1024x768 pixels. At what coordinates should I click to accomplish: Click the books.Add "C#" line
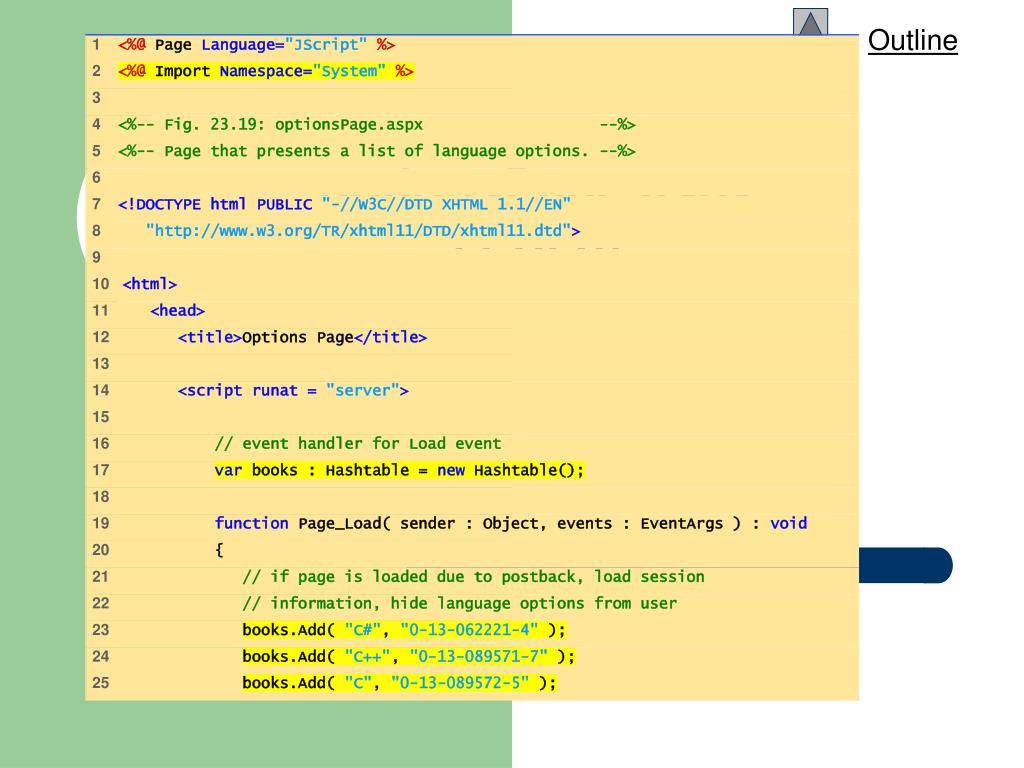[404, 630]
